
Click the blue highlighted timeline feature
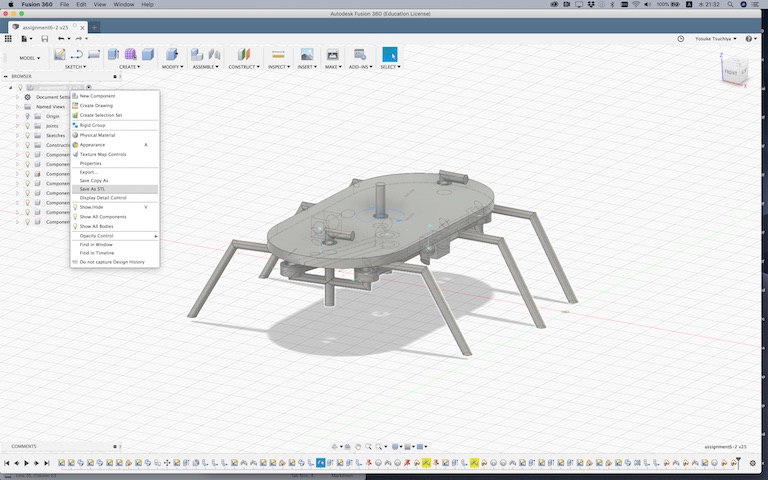[320, 462]
